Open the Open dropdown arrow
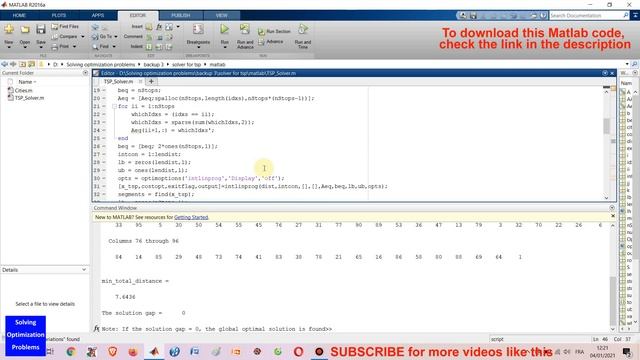The image size is (640, 360). (x=25, y=47)
